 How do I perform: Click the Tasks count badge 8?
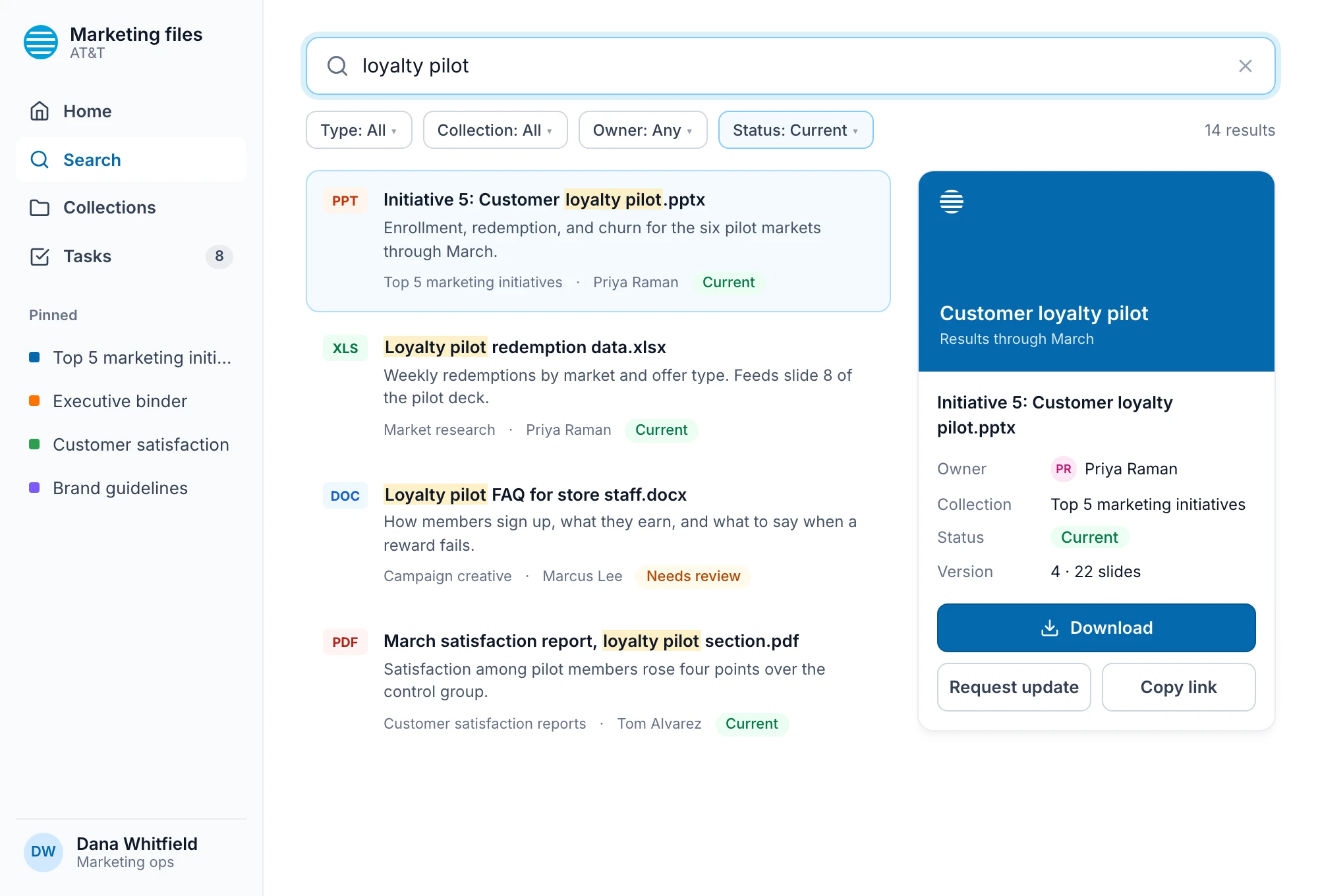219,256
